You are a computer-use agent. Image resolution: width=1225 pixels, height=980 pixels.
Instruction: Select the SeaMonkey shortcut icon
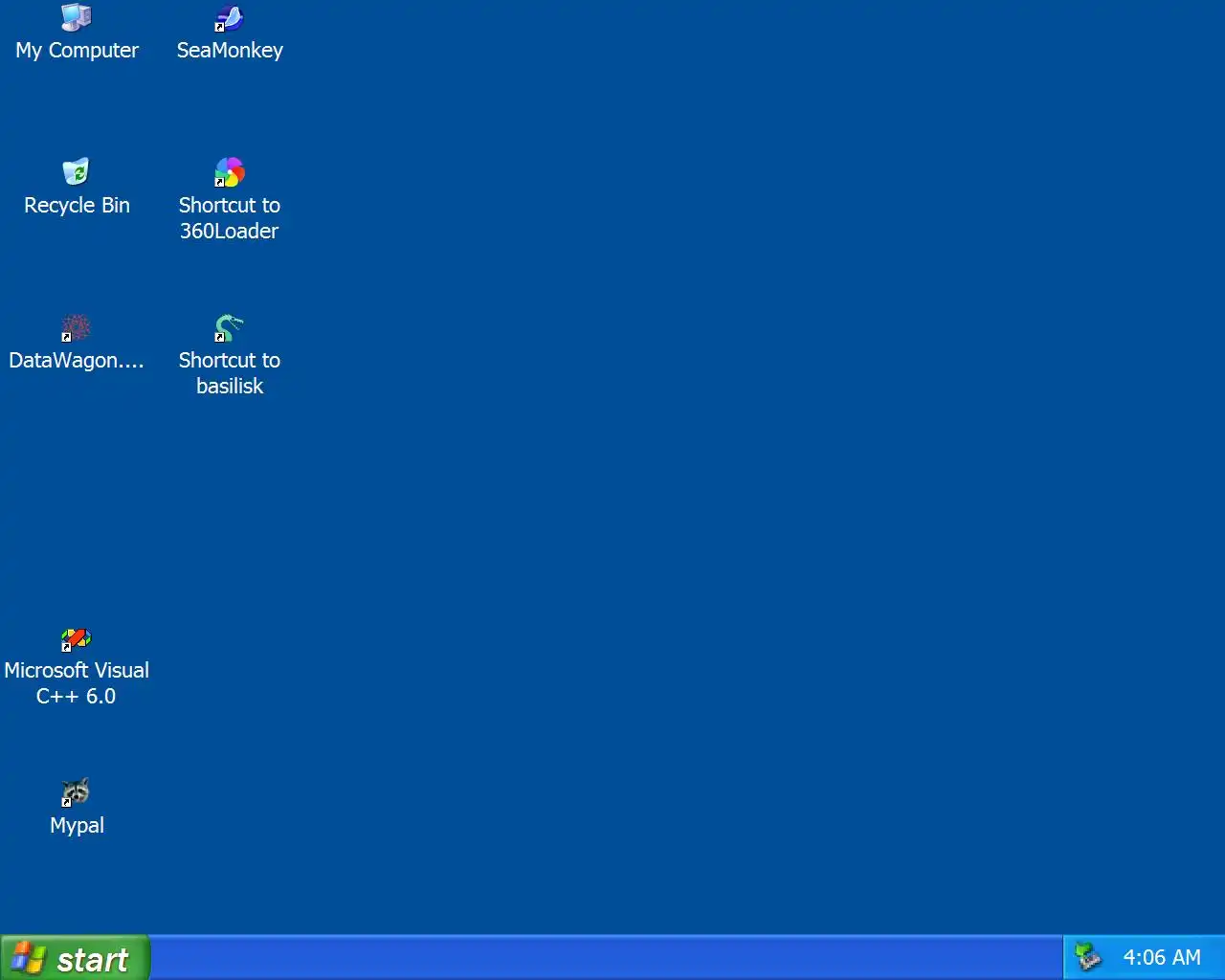230,17
